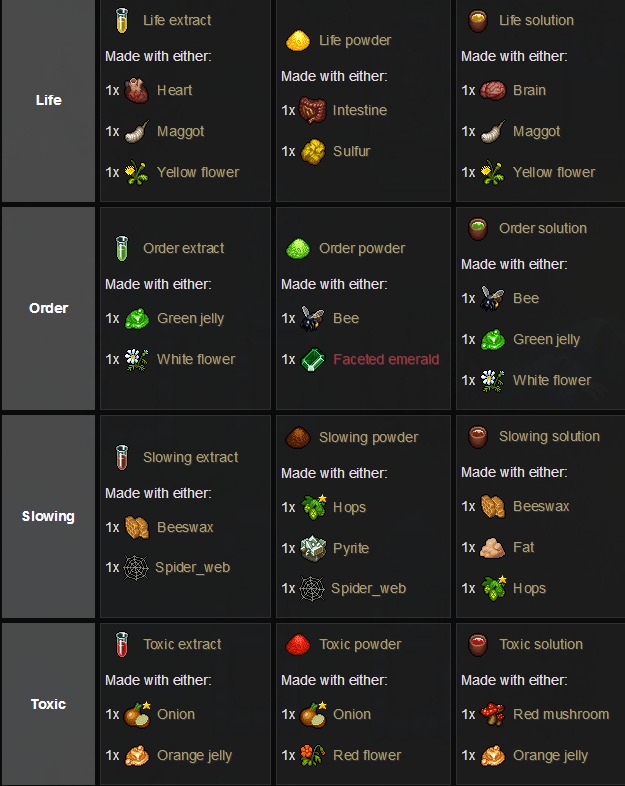This screenshot has width=625, height=786.
Task: Select the Order solution bowl icon
Action: click(478, 229)
